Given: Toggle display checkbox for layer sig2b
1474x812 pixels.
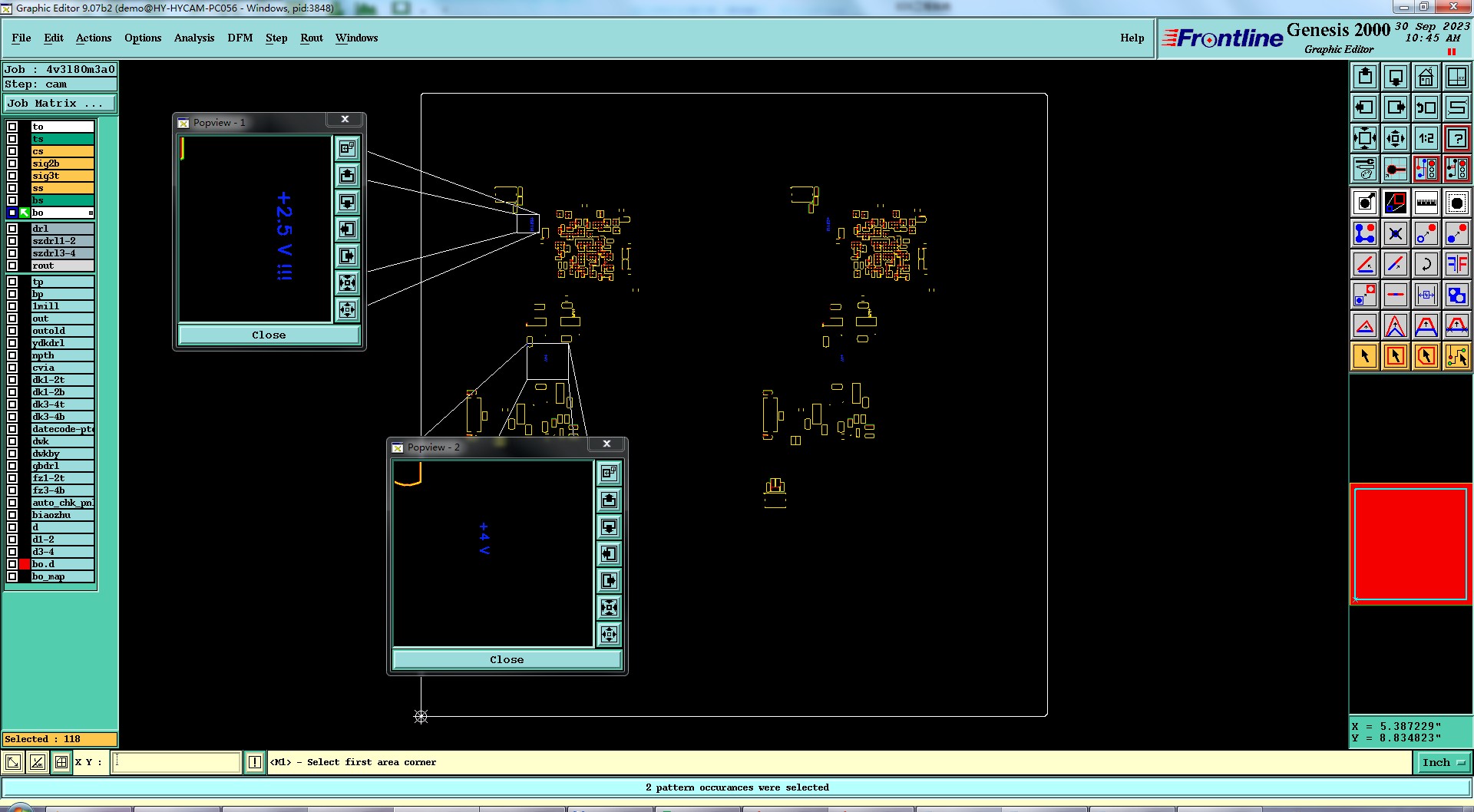Looking at the screenshot, I should 12,163.
